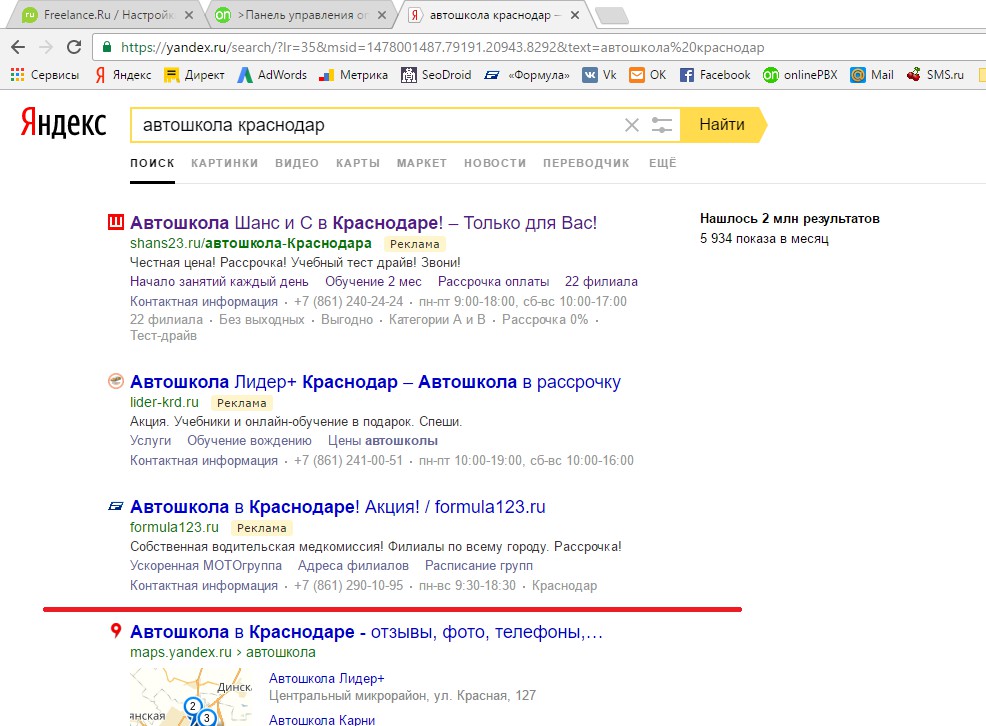Open advanced search settings icon

662,125
